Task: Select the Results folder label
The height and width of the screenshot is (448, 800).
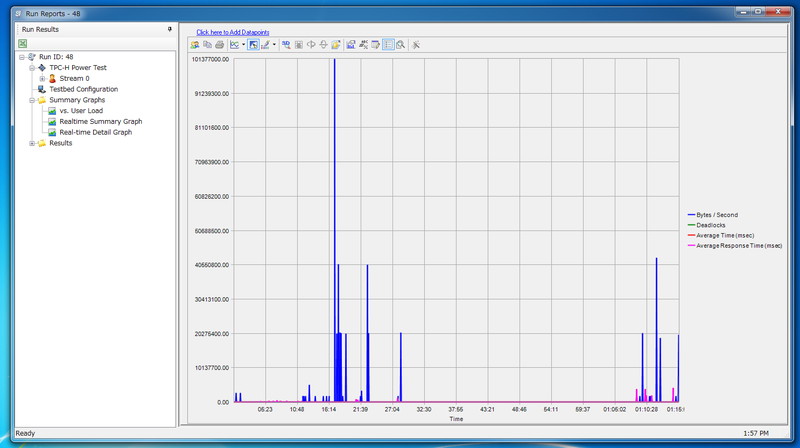Action: (61, 143)
